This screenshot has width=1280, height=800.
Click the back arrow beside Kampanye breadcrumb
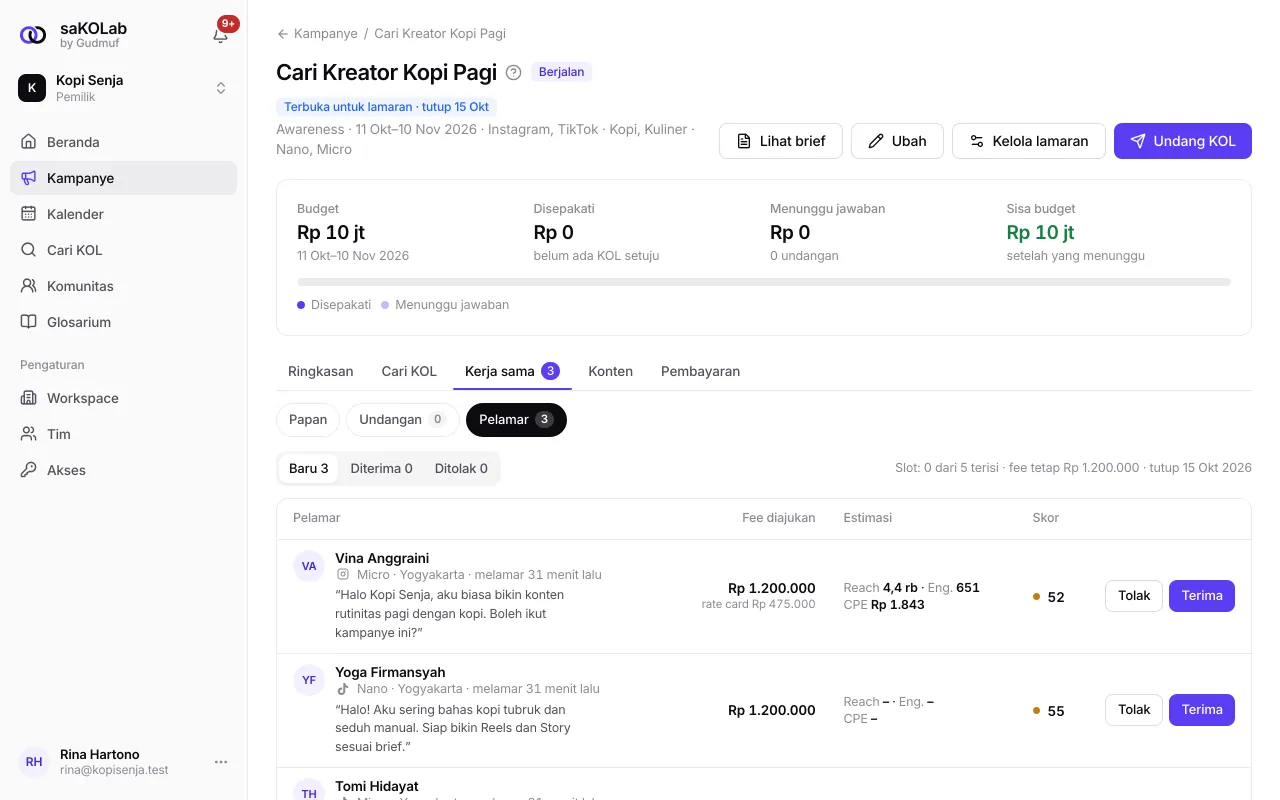tap(283, 34)
